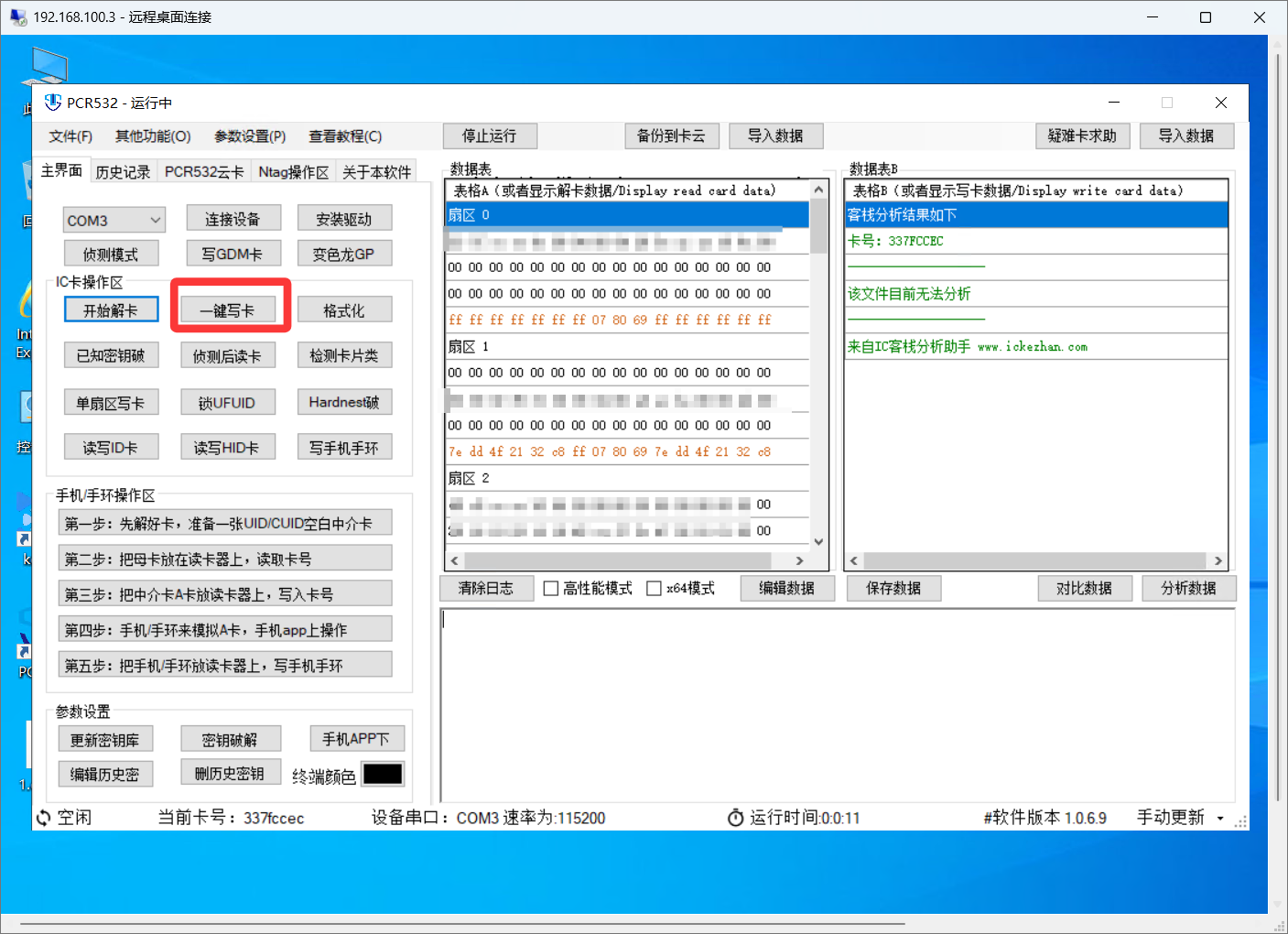
Task: Click the 写手机手环 button
Action: [x=344, y=447]
